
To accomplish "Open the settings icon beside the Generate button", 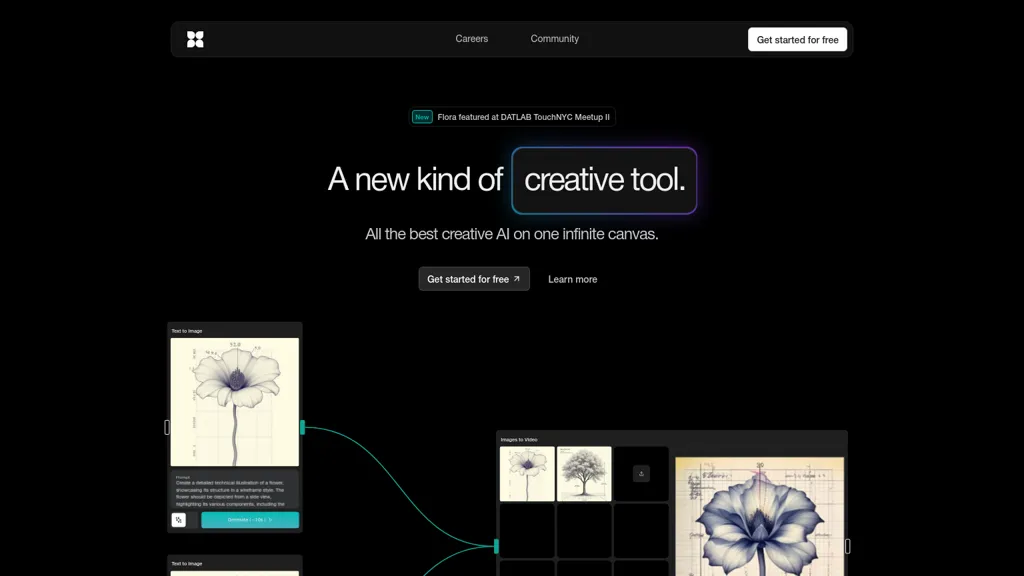I will (178, 520).
